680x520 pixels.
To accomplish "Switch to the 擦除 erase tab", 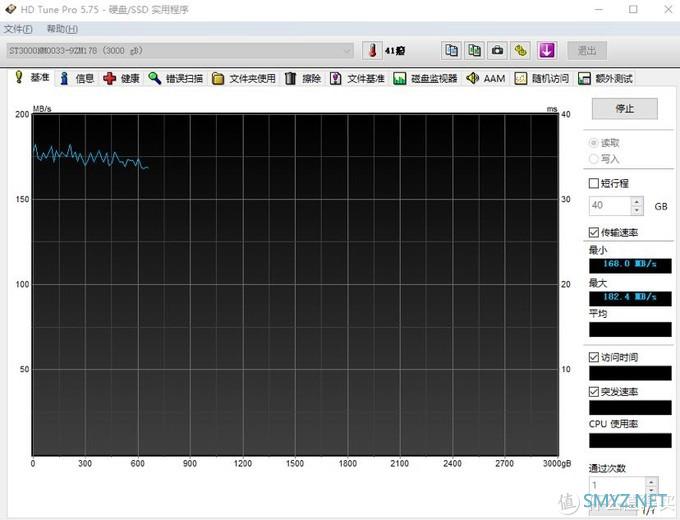I will click(x=303, y=78).
